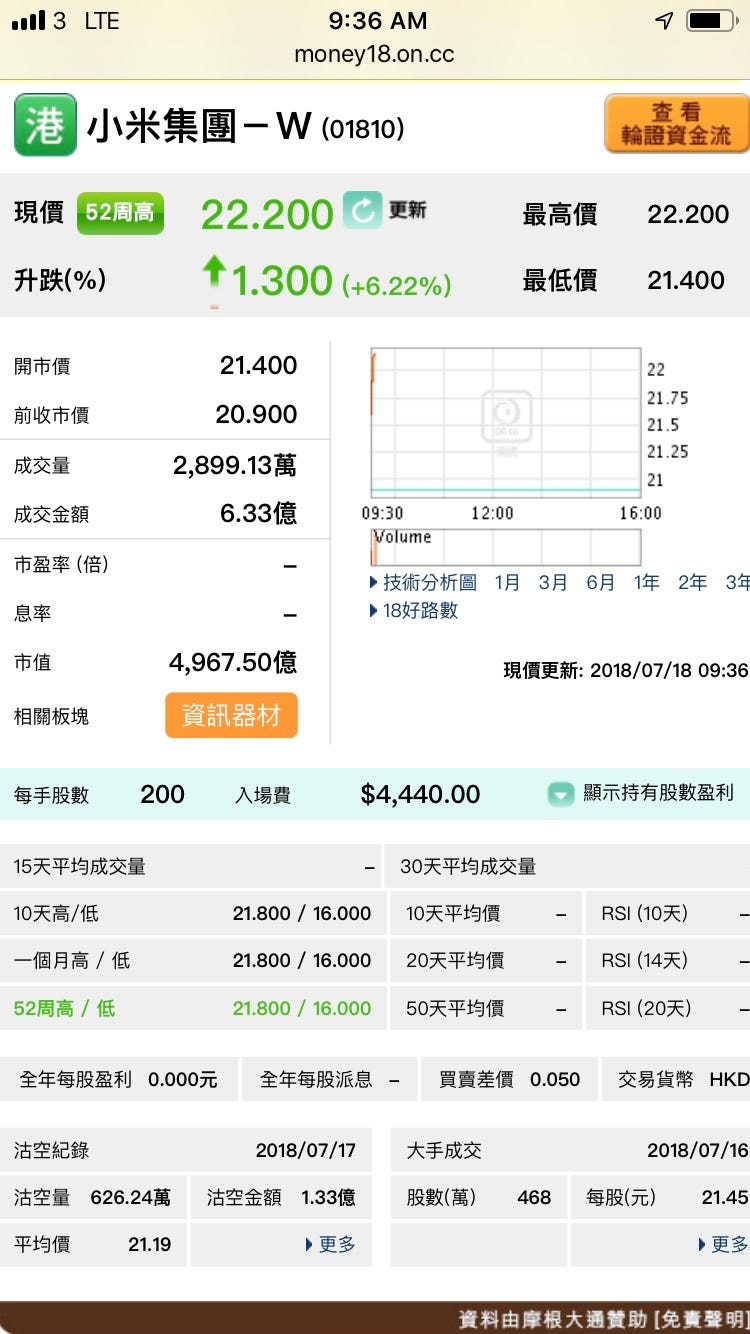Select percentage change (+6.22%)

pyautogui.click(x=397, y=286)
